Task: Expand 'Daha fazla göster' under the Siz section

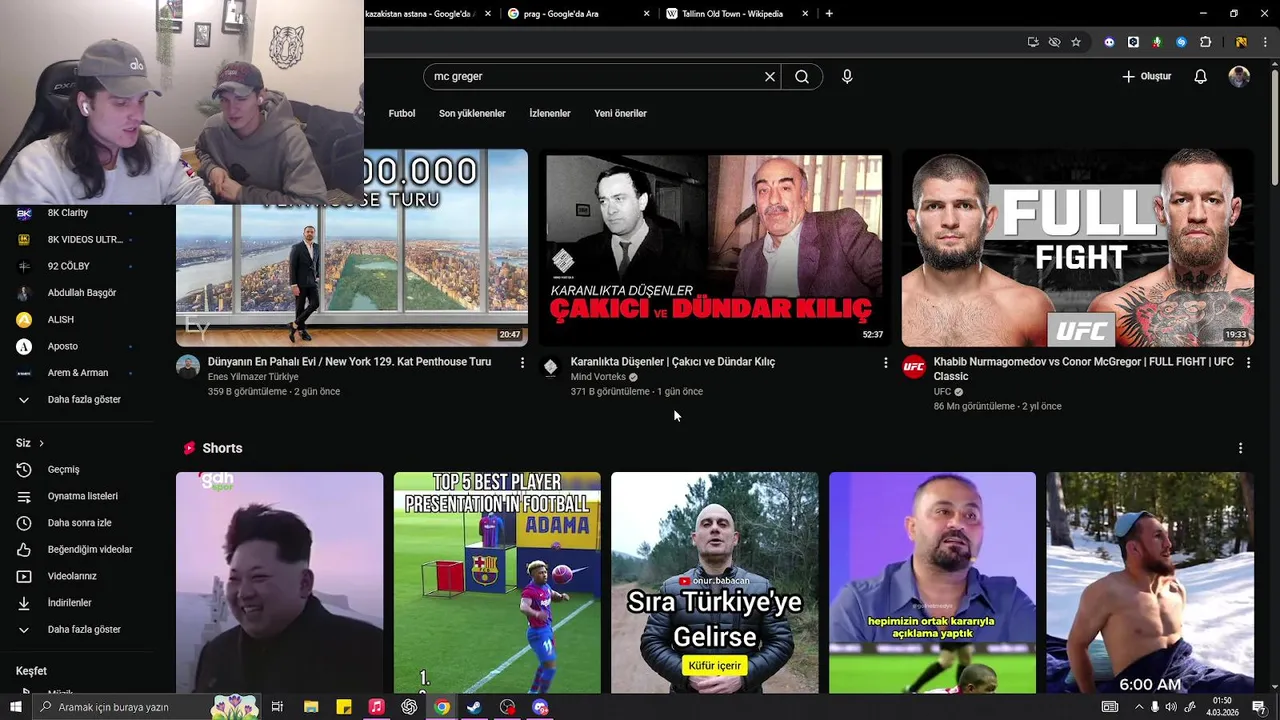Action: (78, 630)
